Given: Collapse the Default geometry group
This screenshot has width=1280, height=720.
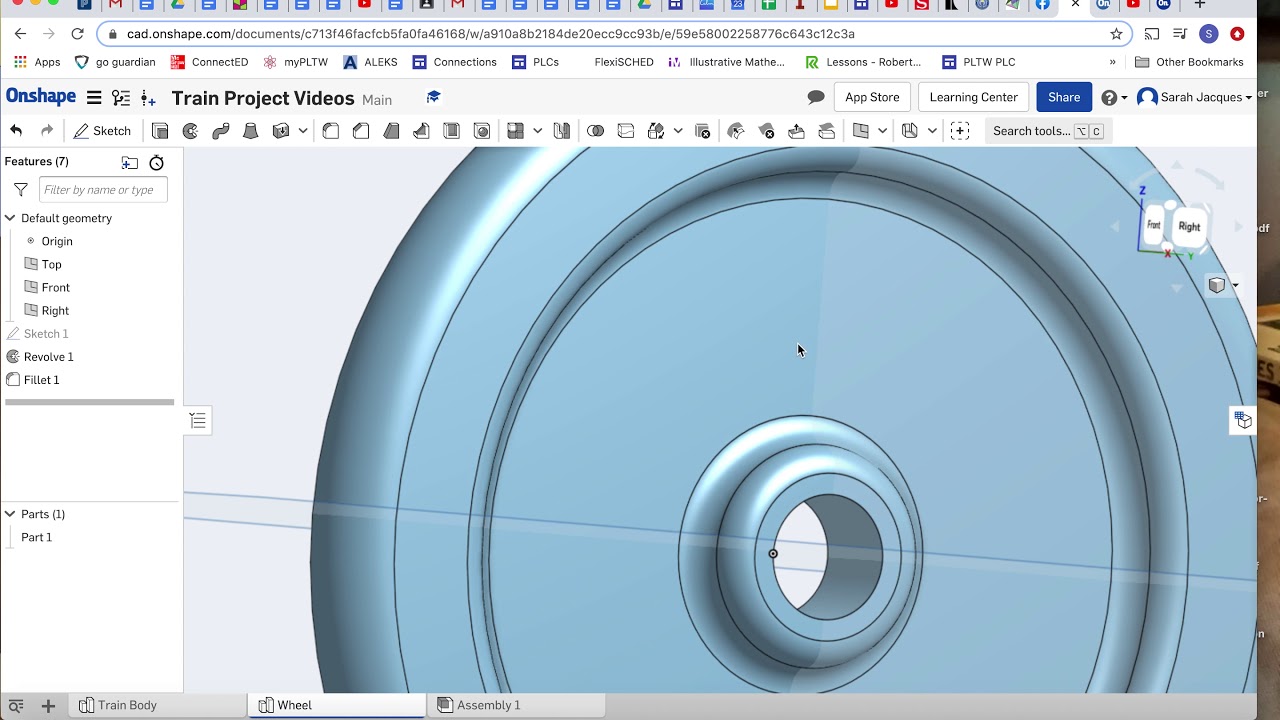Looking at the screenshot, I should [x=10, y=218].
